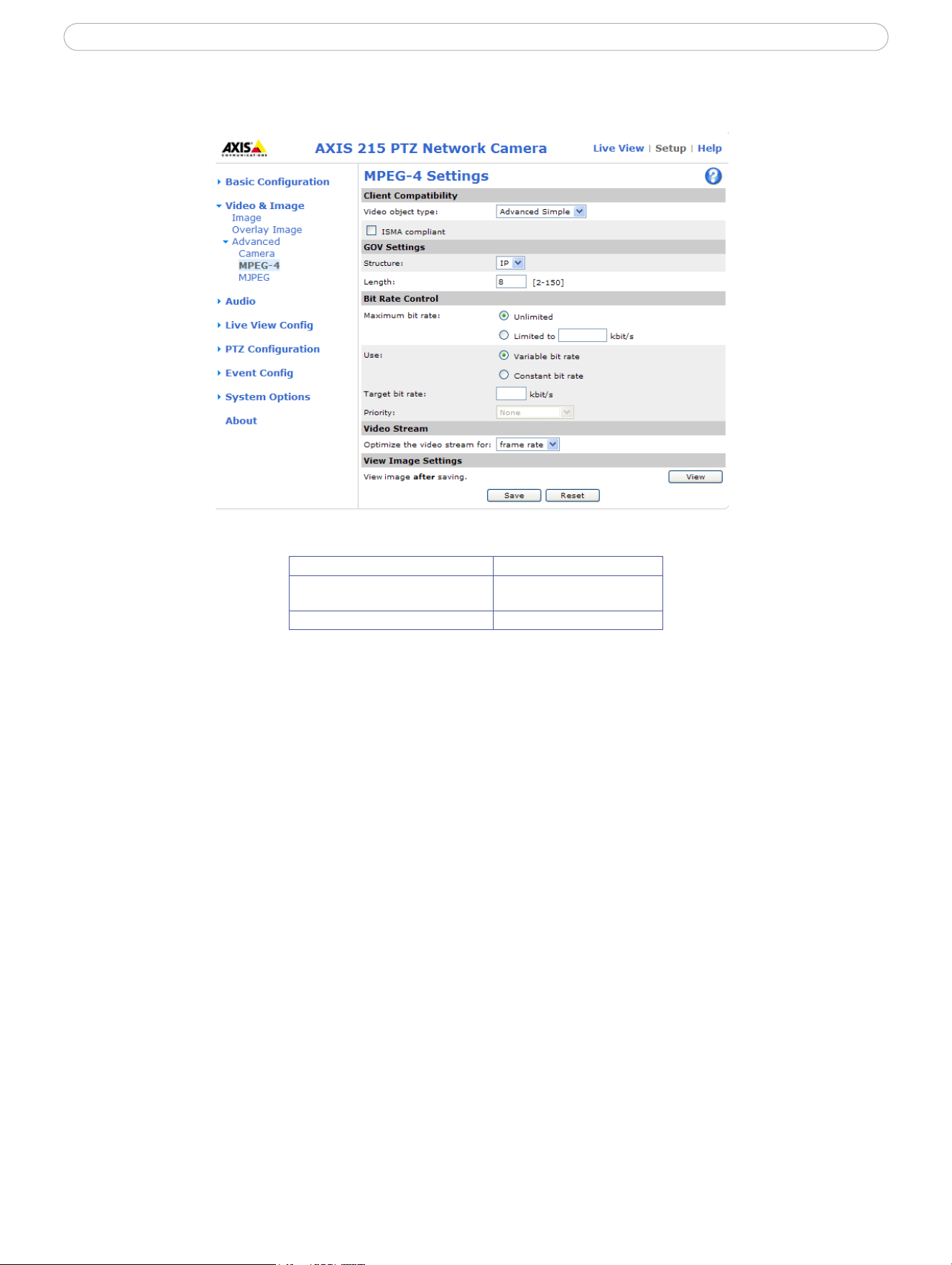Click the View Image Settings section header
Image resolution: width=952 pixels, height=1265 pixels.
[x=412, y=461]
